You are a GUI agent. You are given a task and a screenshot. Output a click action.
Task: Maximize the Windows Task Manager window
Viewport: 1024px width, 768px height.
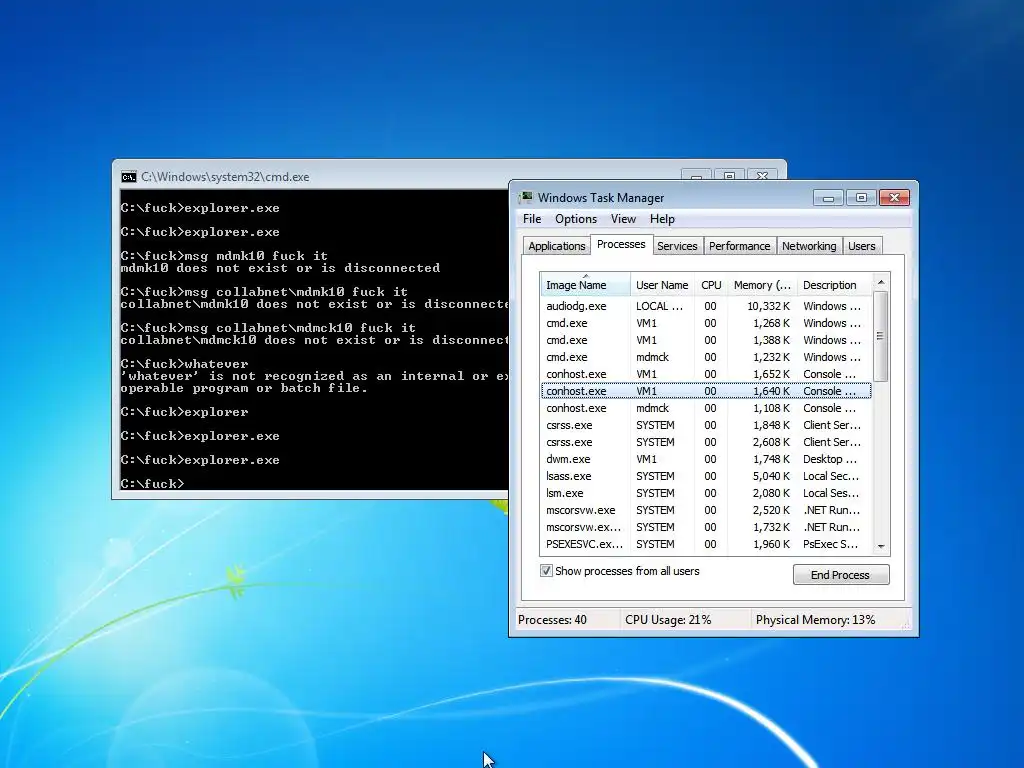pos(861,197)
